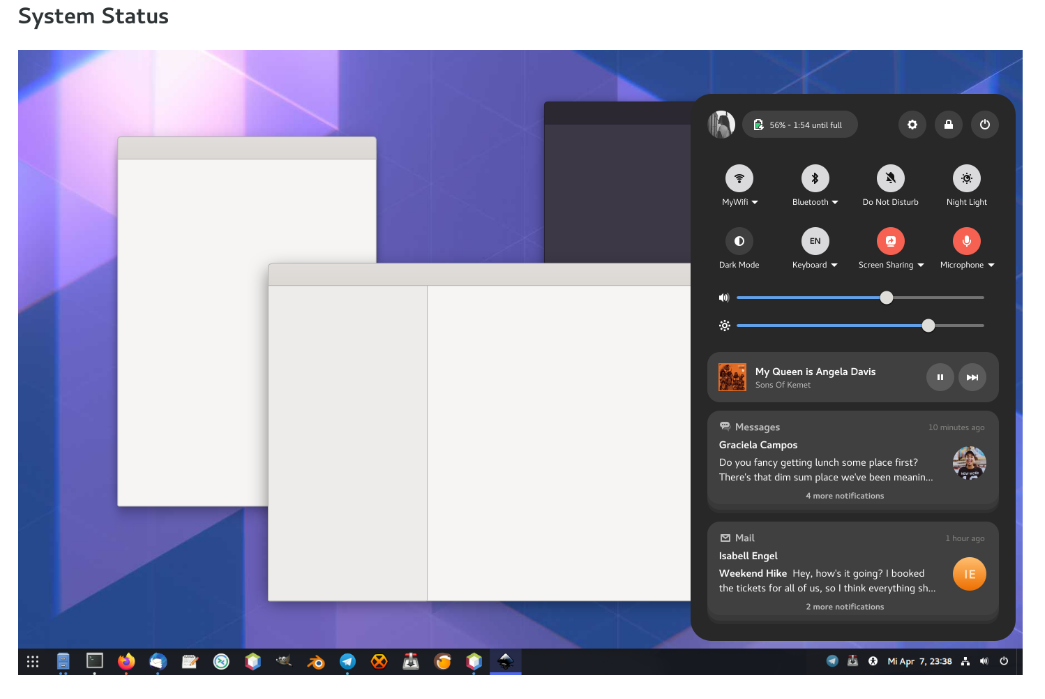Click the user avatar in the status panel
This screenshot has height=699, width=1045.
[721, 125]
